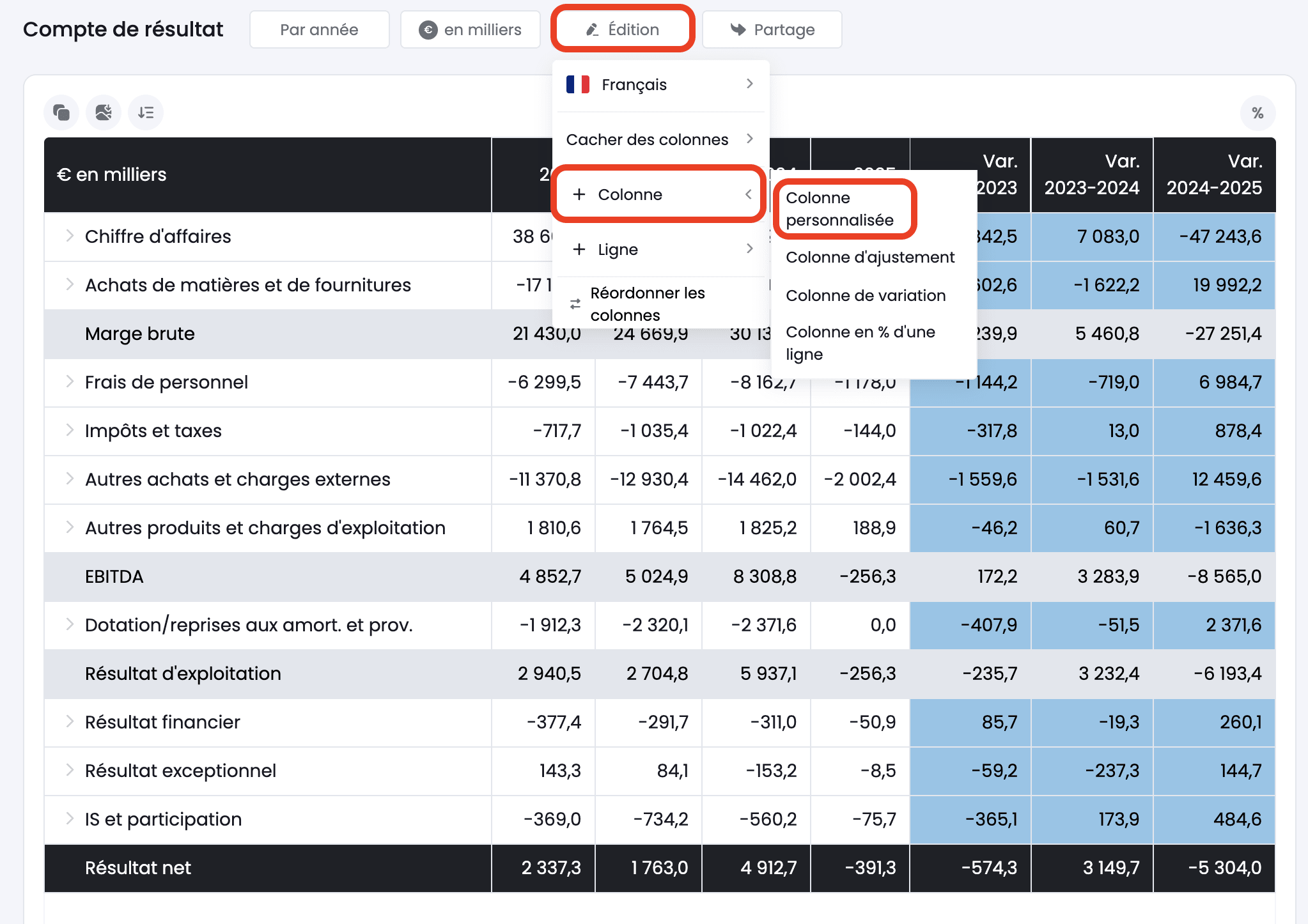The image size is (1308, 924).
Task: Click the swap arrows reorder icon
Action: (575, 304)
